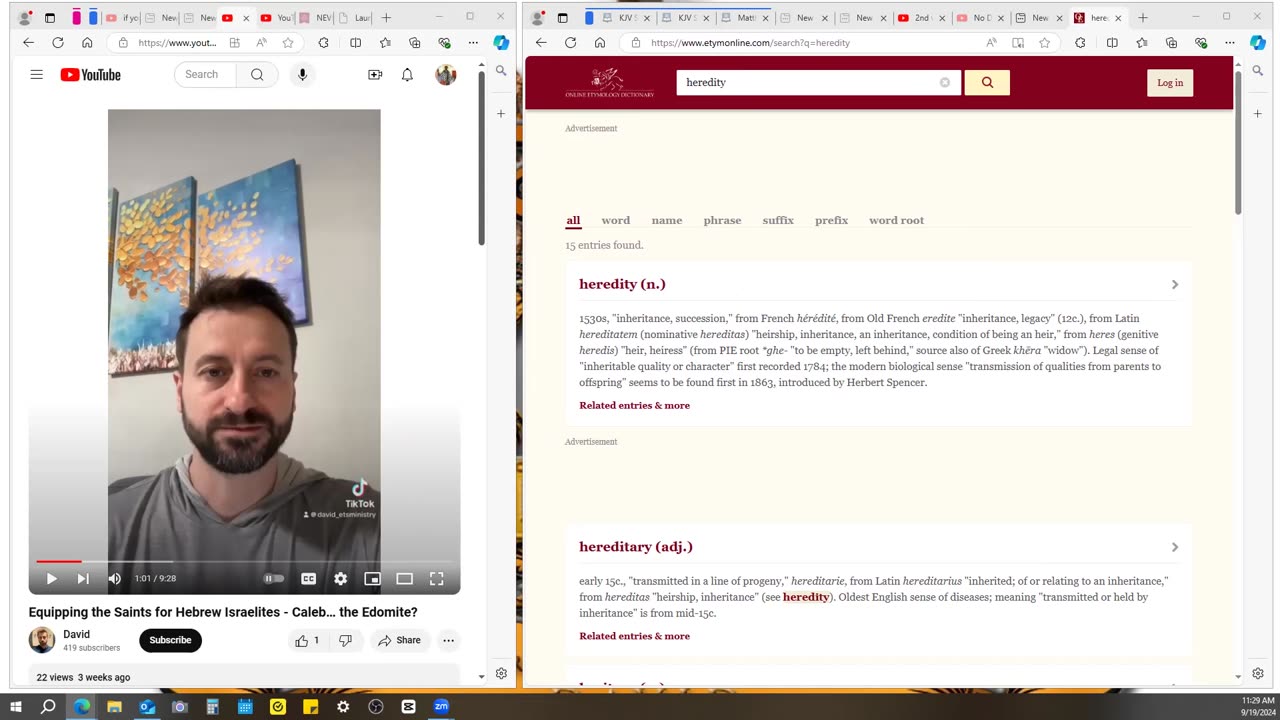Open Related entries under heredity
The image size is (1280, 720).
click(634, 406)
